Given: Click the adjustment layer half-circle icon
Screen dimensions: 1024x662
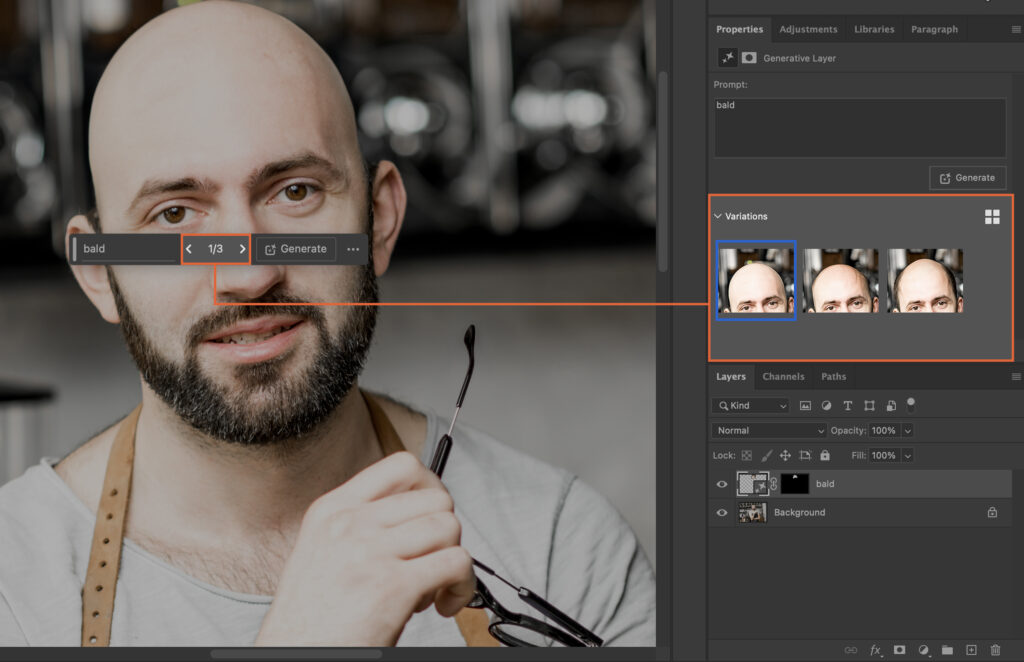Looking at the screenshot, I should (x=924, y=649).
